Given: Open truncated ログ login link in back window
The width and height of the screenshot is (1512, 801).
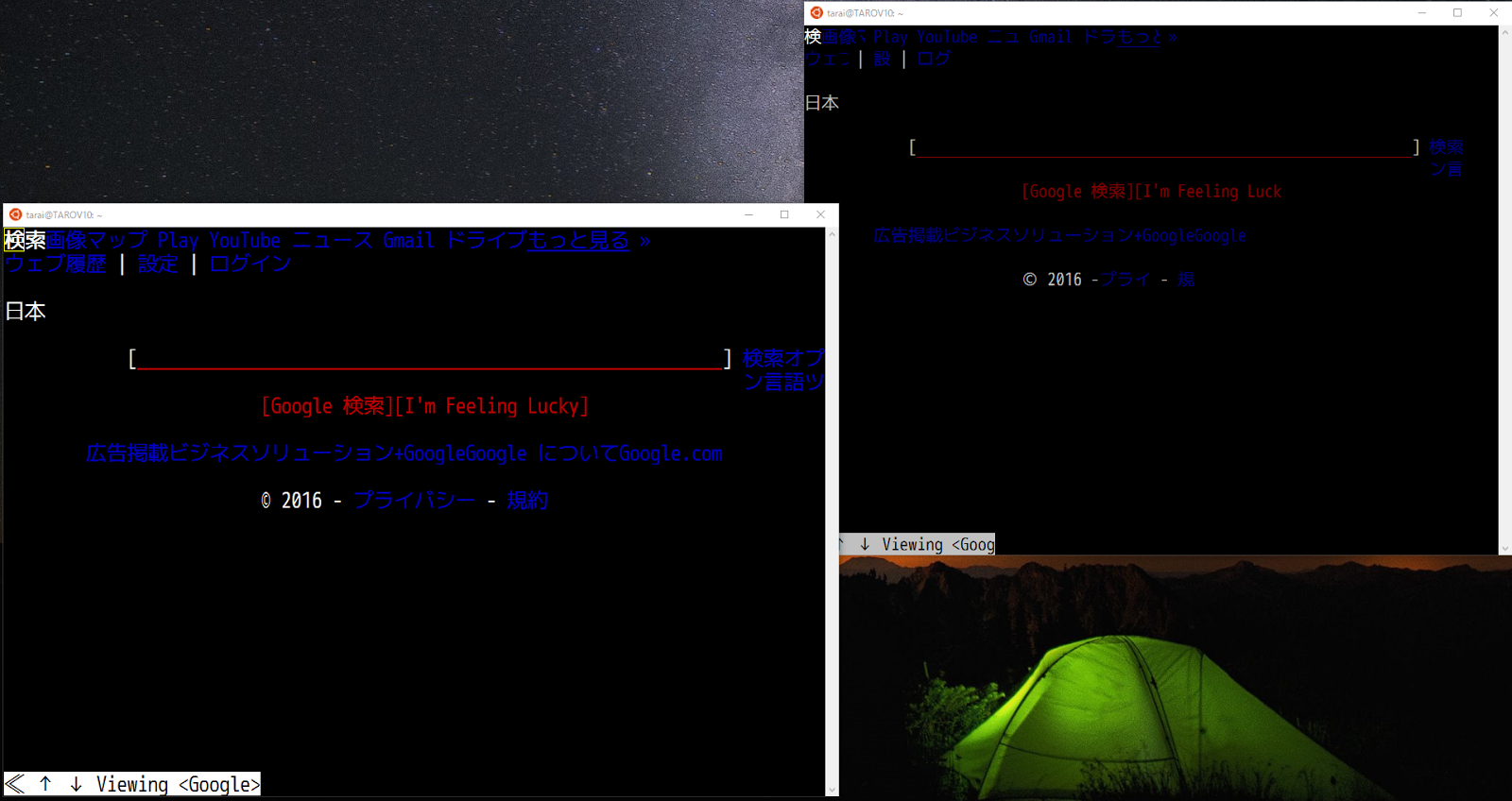Looking at the screenshot, I should [934, 59].
